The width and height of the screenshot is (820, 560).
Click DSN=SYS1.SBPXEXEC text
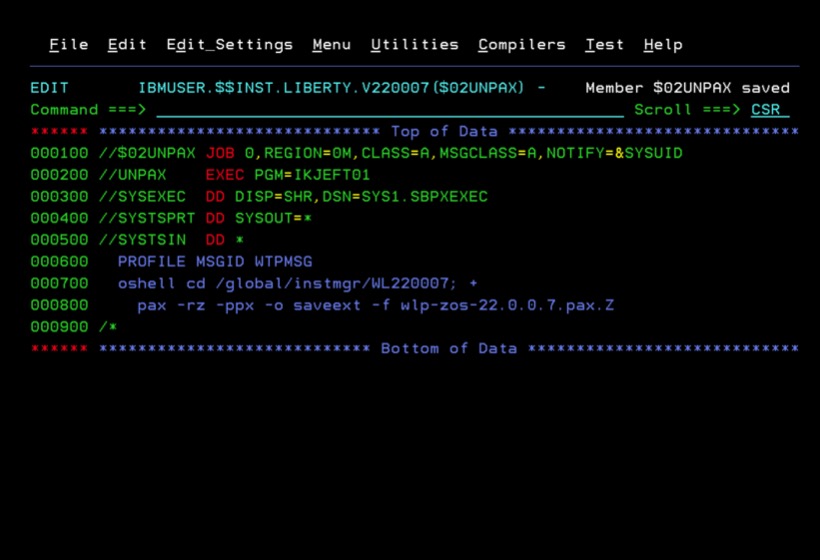(405, 197)
